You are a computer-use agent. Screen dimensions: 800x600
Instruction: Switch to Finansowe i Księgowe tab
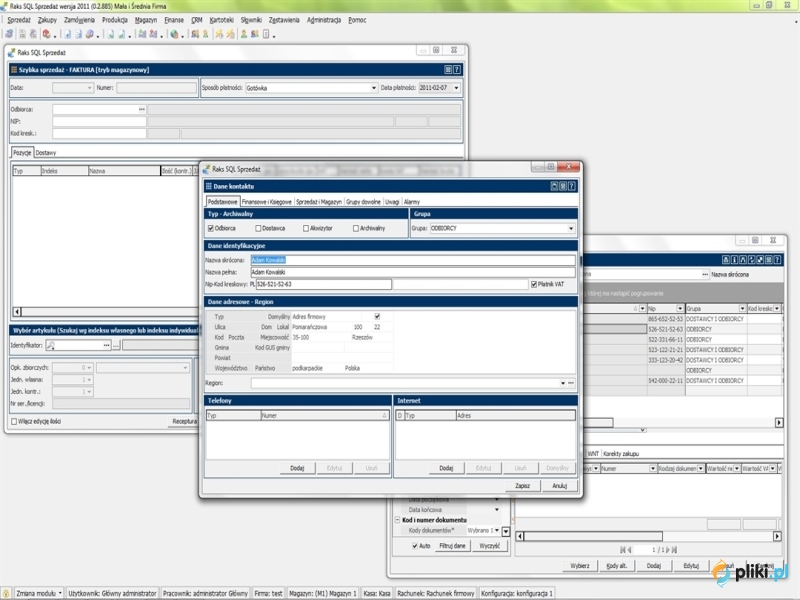point(267,202)
